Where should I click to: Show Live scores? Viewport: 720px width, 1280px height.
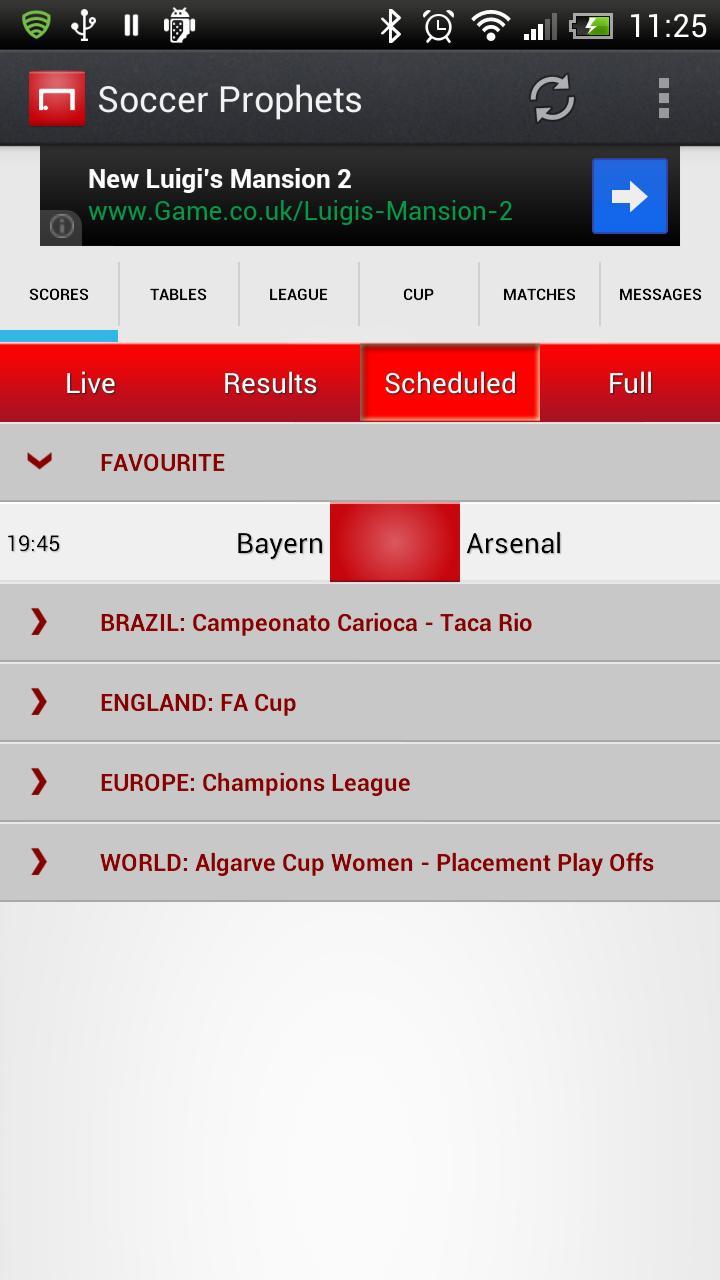(90, 383)
